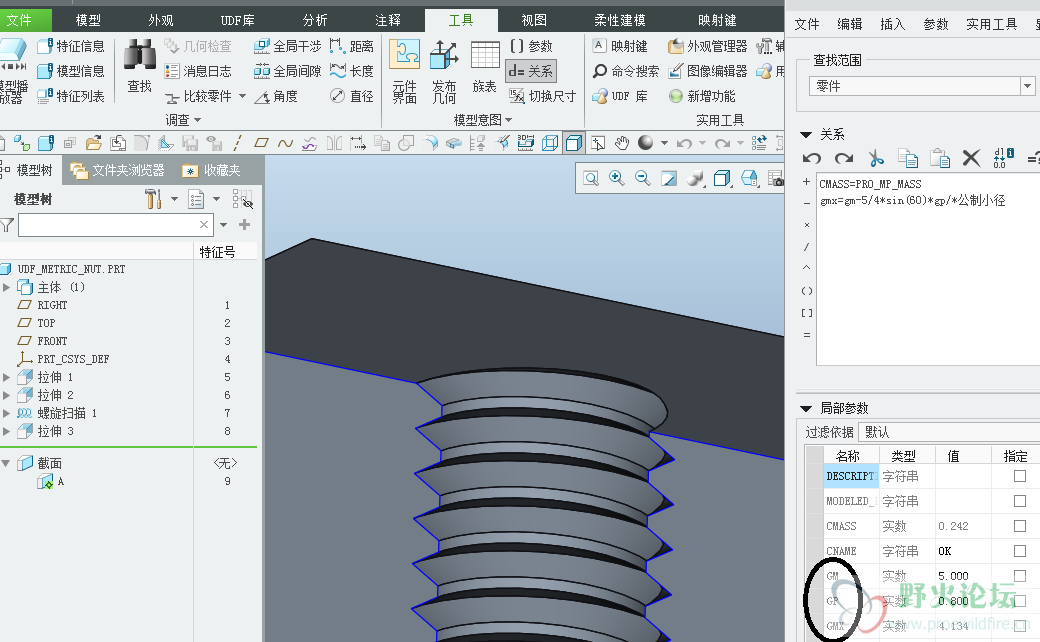Image resolution: width=1040 pixels, height=642 pixels.
Task: Insert plus operator in relations editor
Action: [x=807, y=182]
